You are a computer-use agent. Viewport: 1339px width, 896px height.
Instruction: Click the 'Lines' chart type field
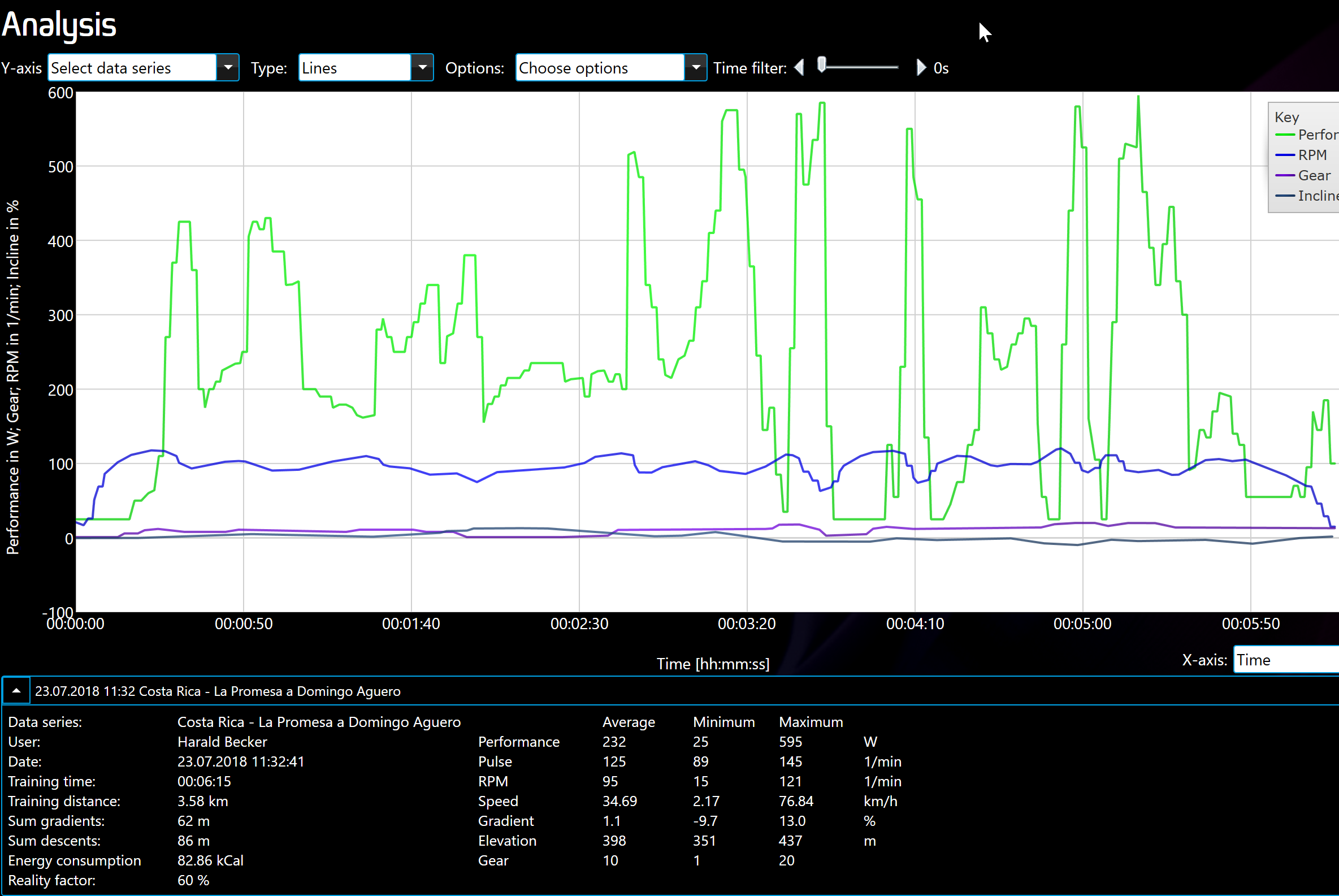point(355,67)
